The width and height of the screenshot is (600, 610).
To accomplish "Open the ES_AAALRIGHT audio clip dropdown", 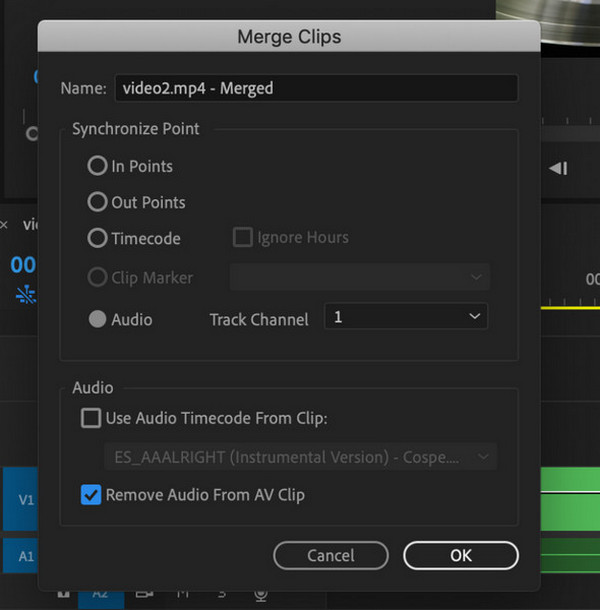I will (300, 457).
